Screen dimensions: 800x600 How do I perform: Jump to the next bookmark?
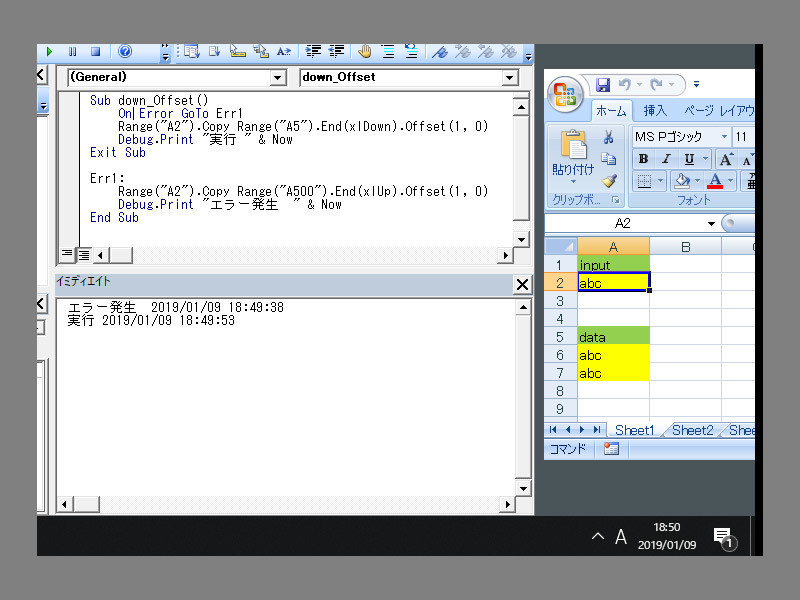point(462,52)
